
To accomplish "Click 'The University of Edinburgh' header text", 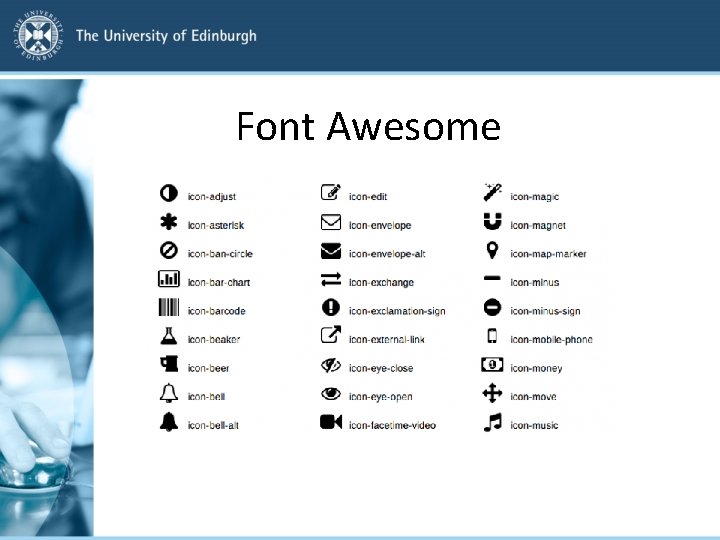I will coord(166,36).
